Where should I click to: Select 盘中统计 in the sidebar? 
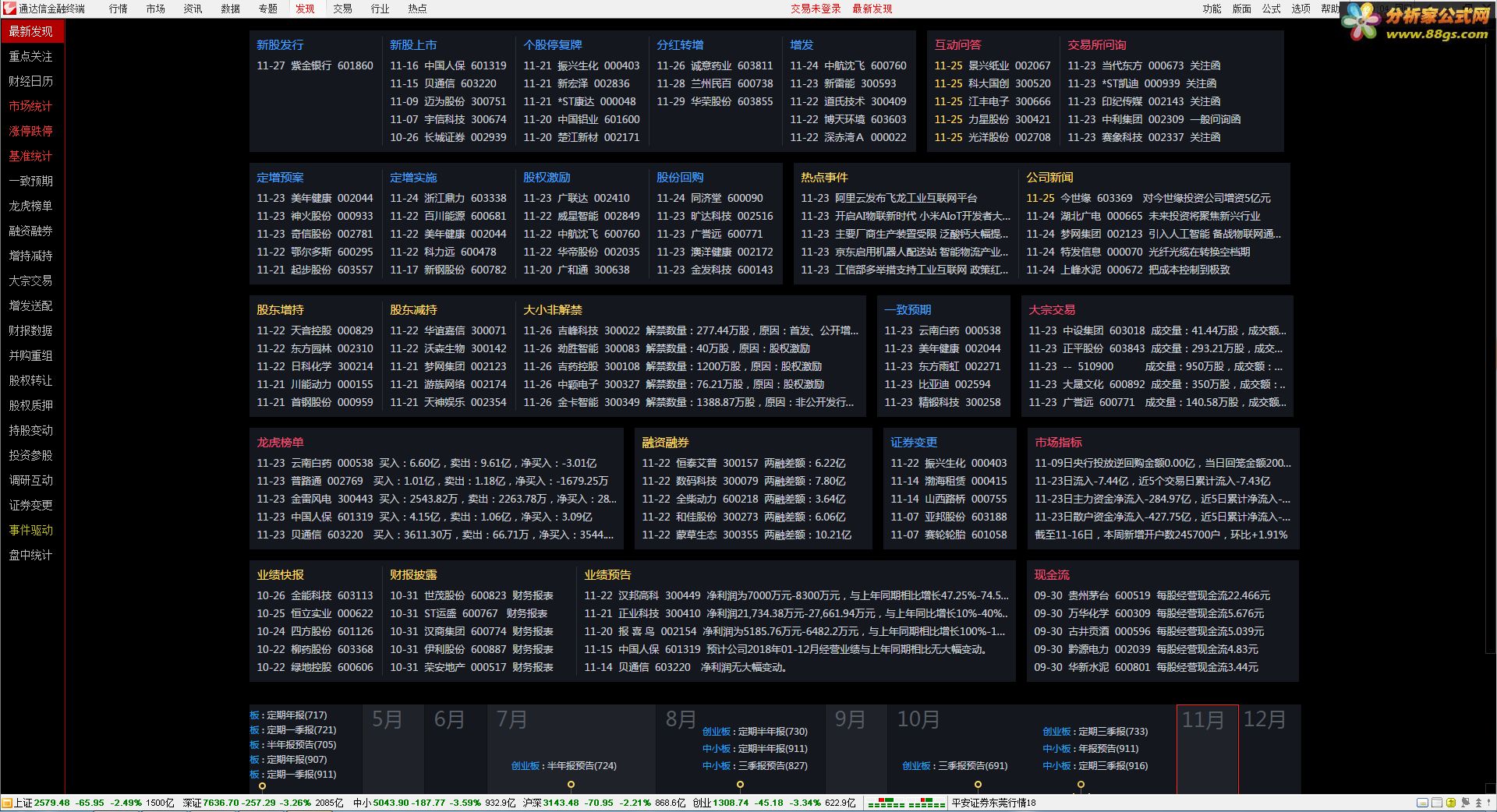click(x=32, y=555)
